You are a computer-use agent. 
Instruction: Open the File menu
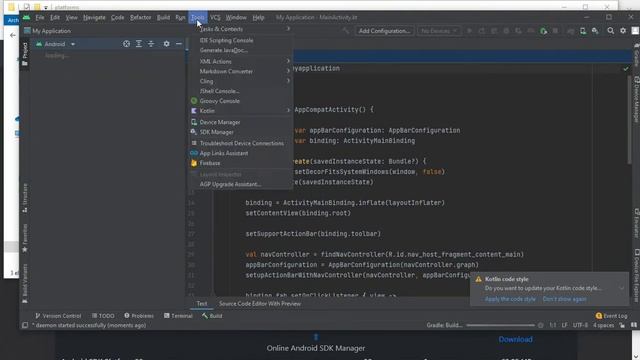tap(40, 18)
